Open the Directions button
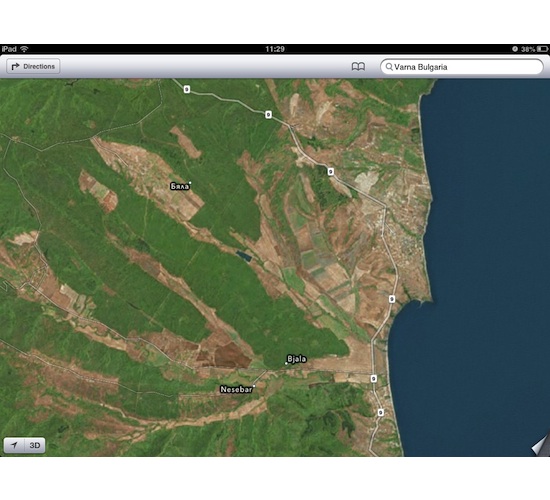The width and height of the screenshot is (550, 500). coord(33,66)
